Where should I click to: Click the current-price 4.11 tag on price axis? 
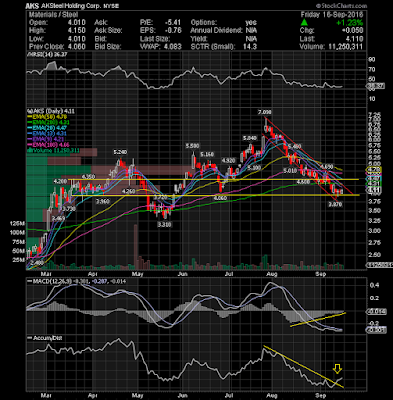373,190
